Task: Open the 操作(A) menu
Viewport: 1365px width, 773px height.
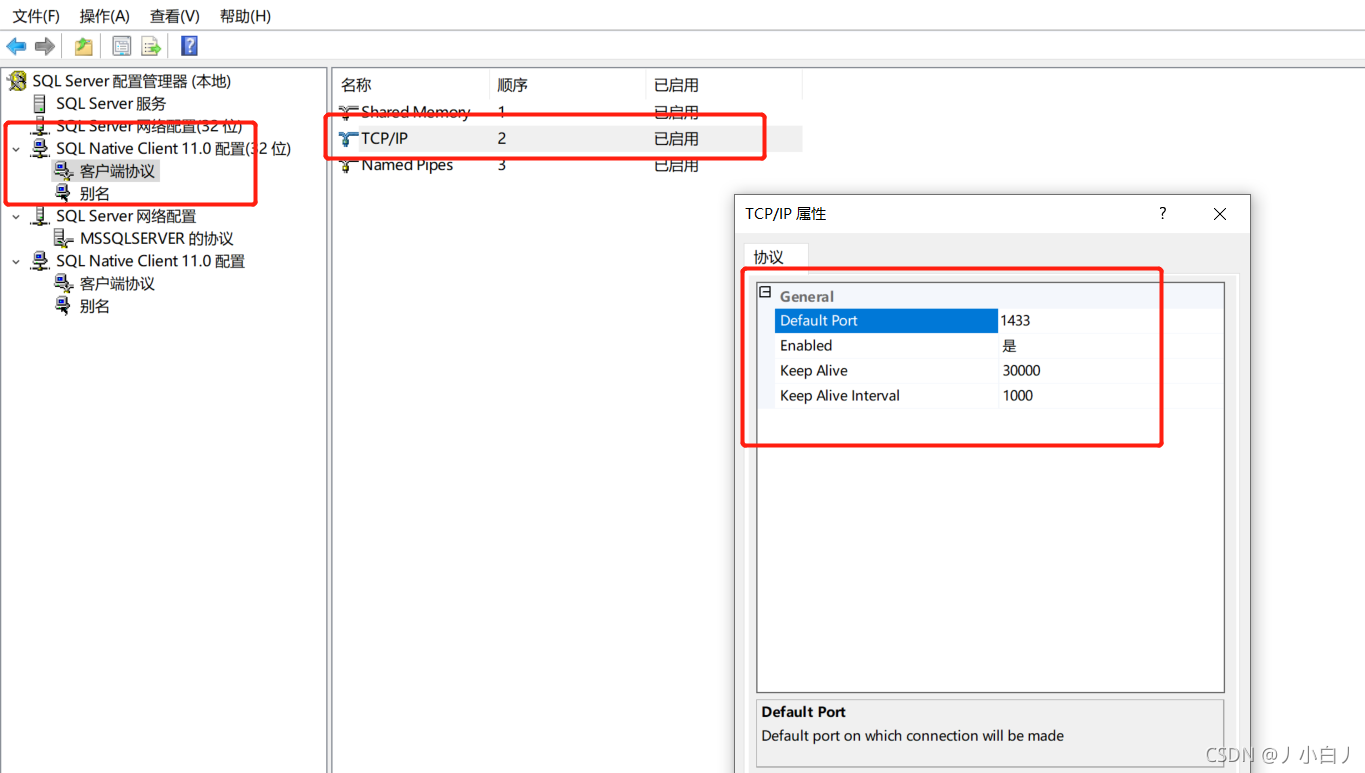Action: (105, 16)
